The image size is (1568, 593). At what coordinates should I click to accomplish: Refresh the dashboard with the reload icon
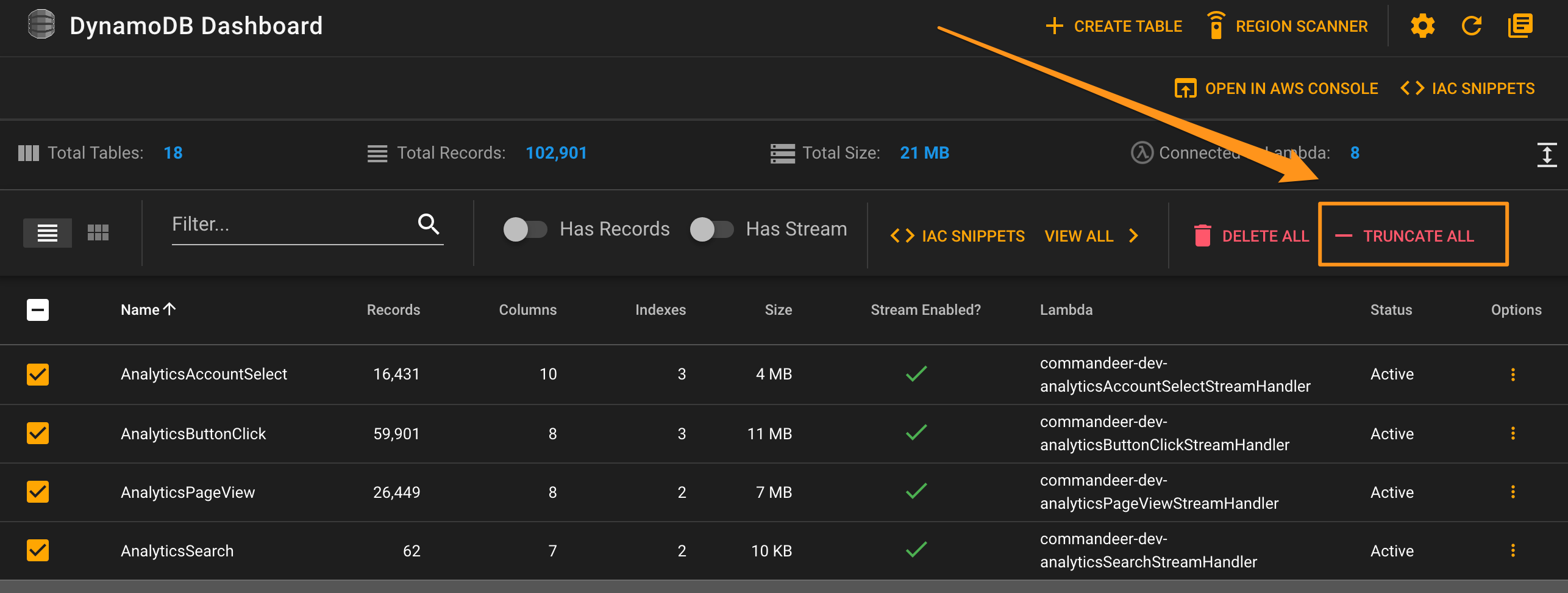[x=1472, y=26]
